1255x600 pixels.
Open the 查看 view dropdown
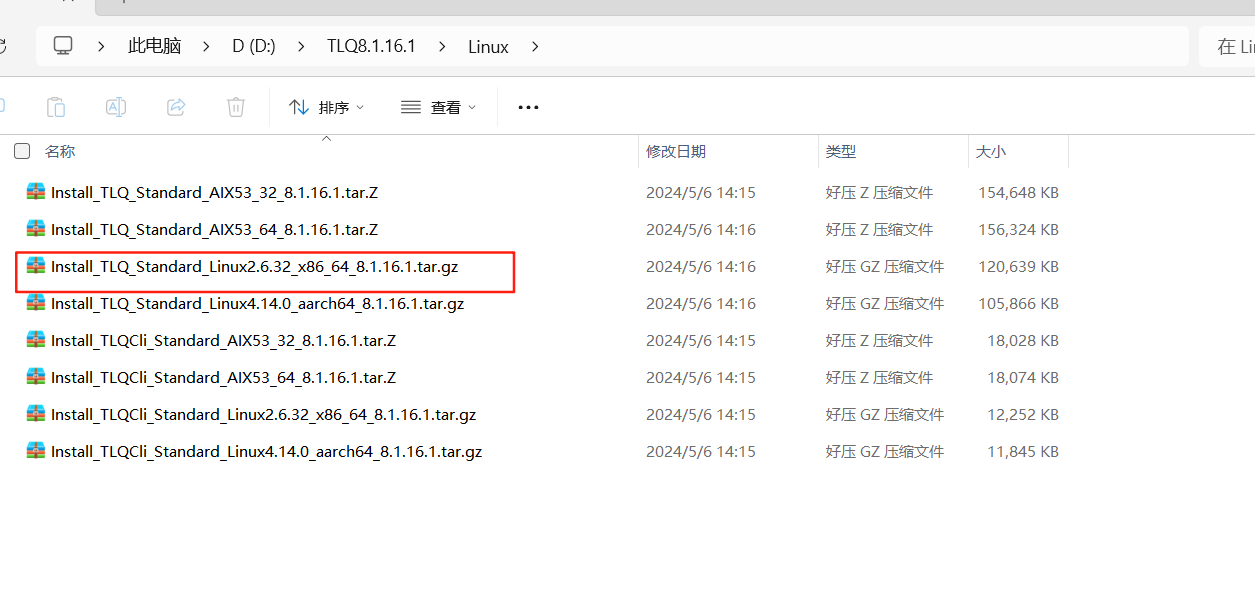click(x=438, y=107)
